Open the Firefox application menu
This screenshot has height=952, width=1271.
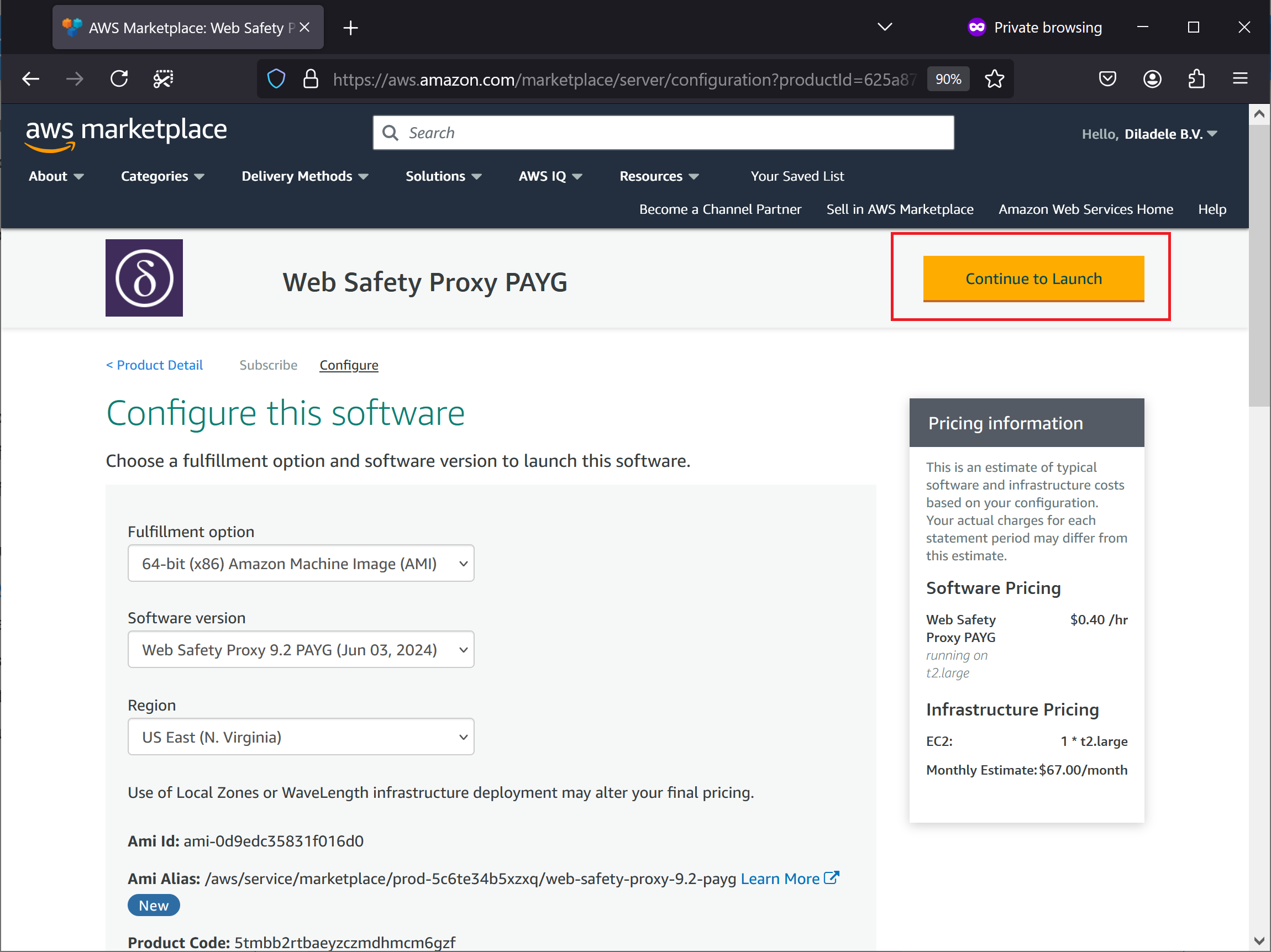point(1240,78)
